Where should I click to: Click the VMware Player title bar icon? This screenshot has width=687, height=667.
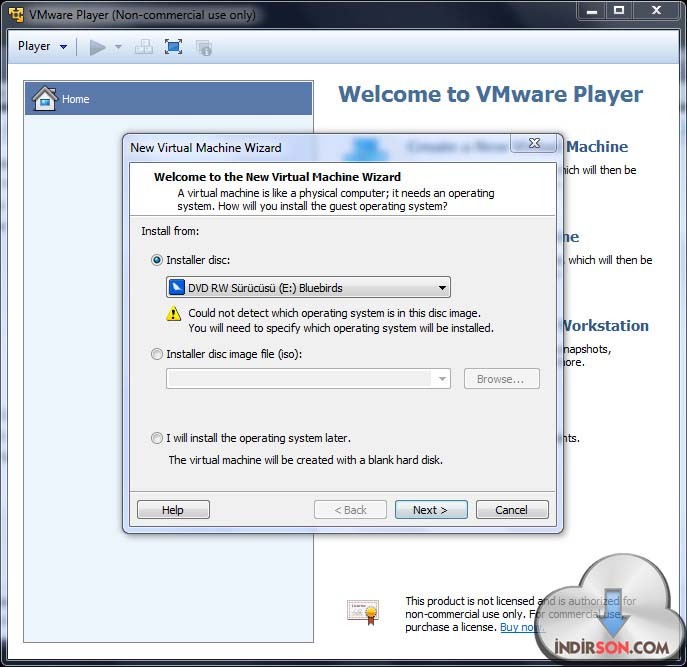pos(16,14)
